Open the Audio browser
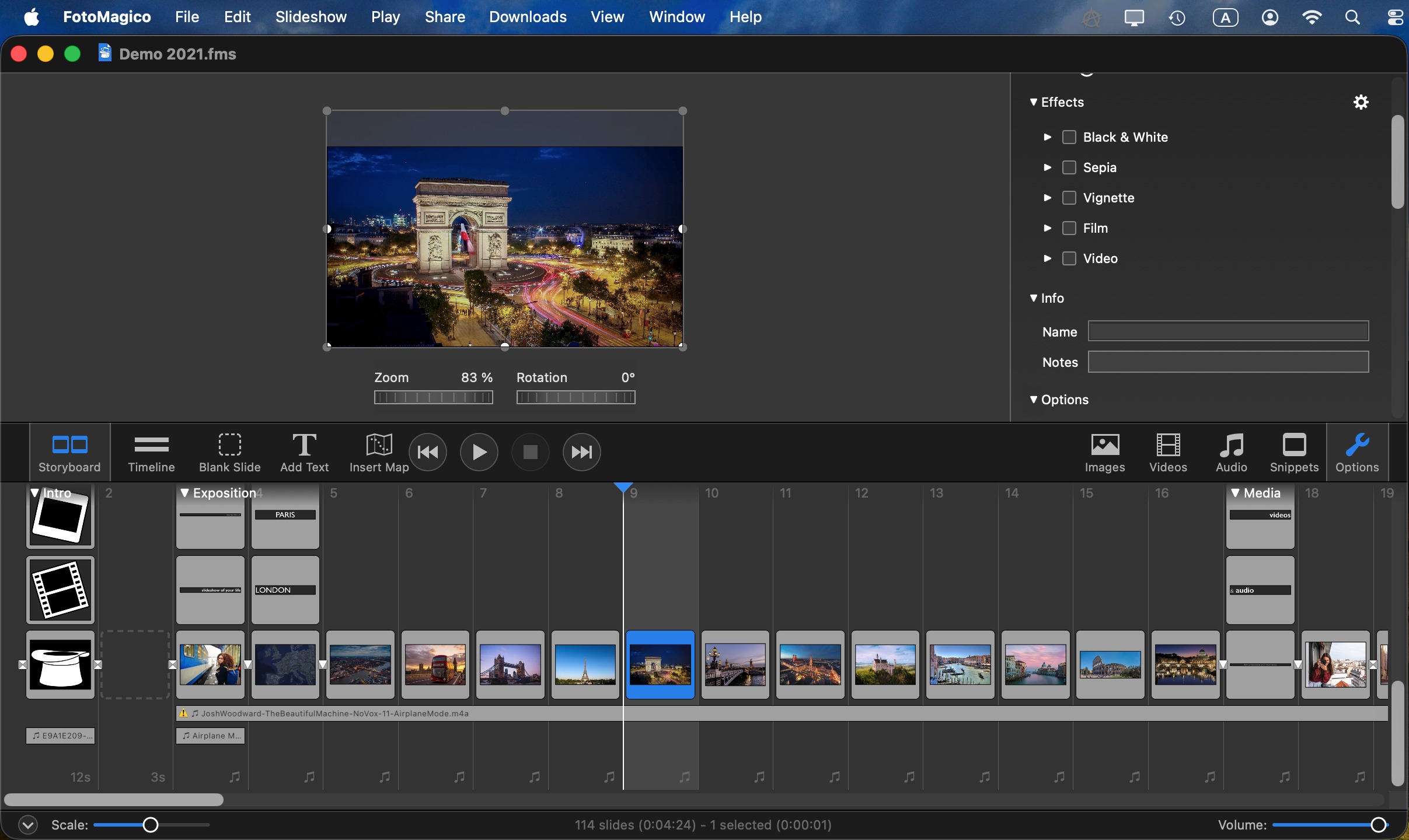1409x840 pixels. [x=1232, y=453]
